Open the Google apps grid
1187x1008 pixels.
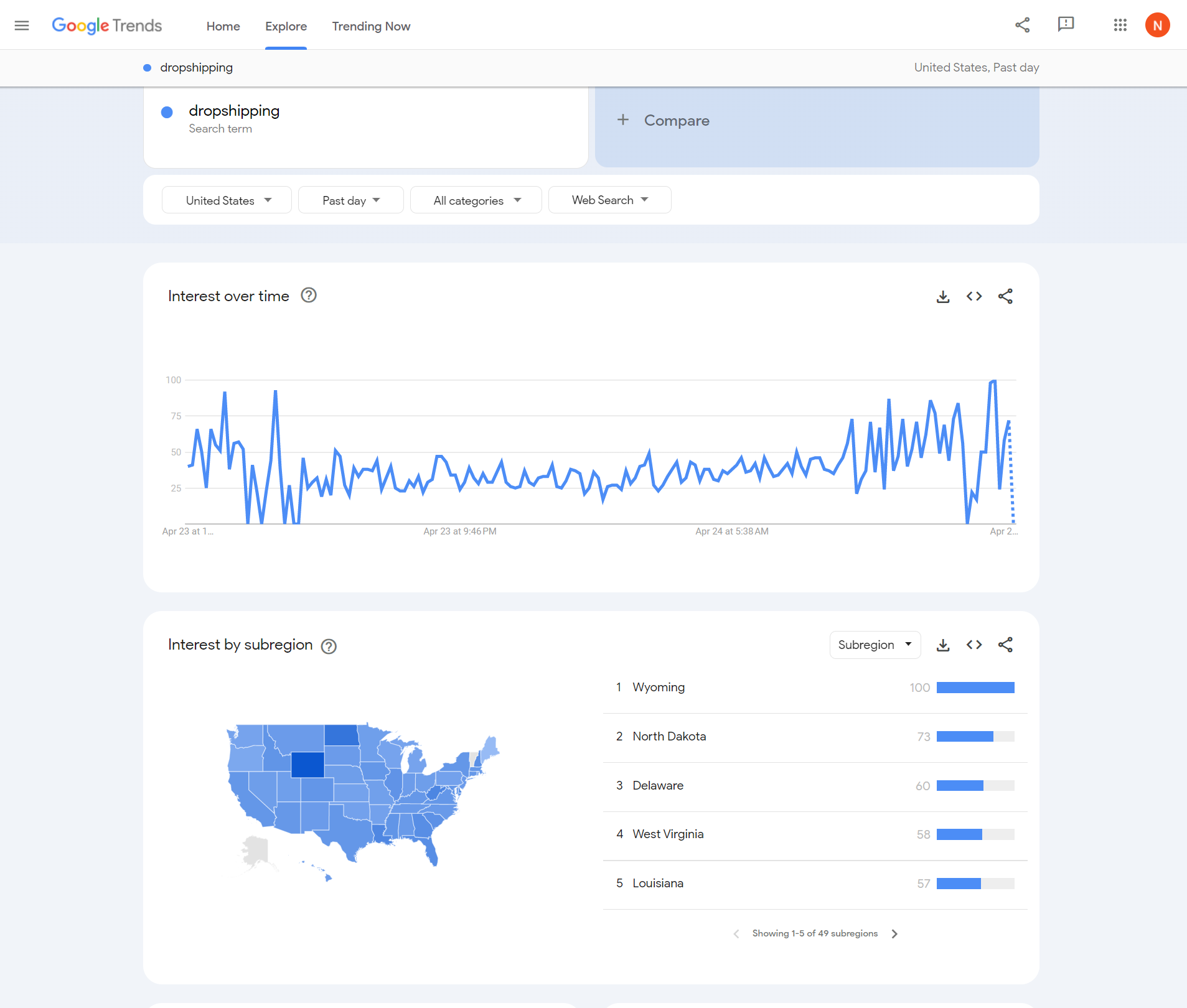(1120, 25)
